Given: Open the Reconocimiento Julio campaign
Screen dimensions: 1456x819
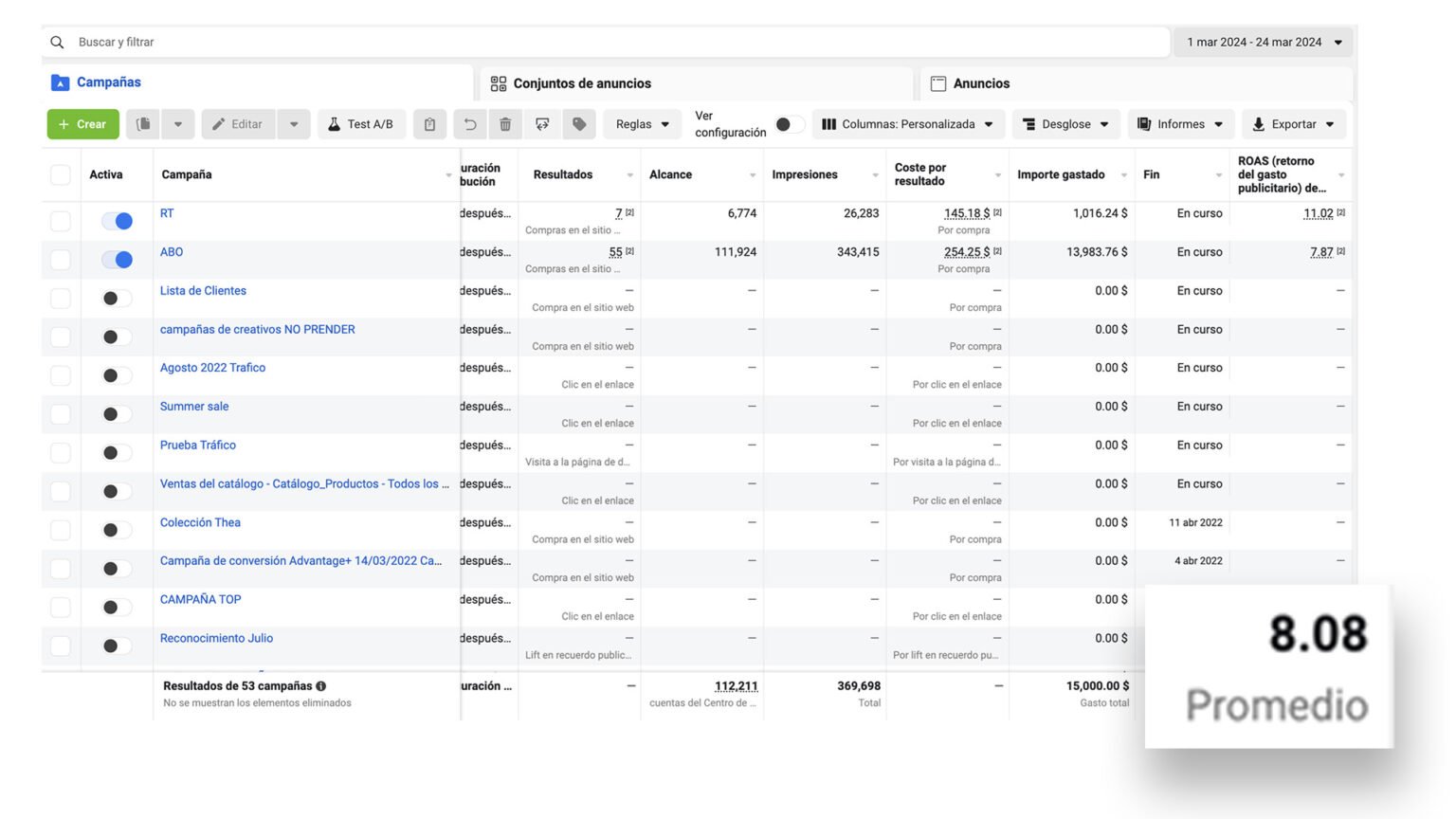Looking at the screenshot, I should [x=216, y=638].
